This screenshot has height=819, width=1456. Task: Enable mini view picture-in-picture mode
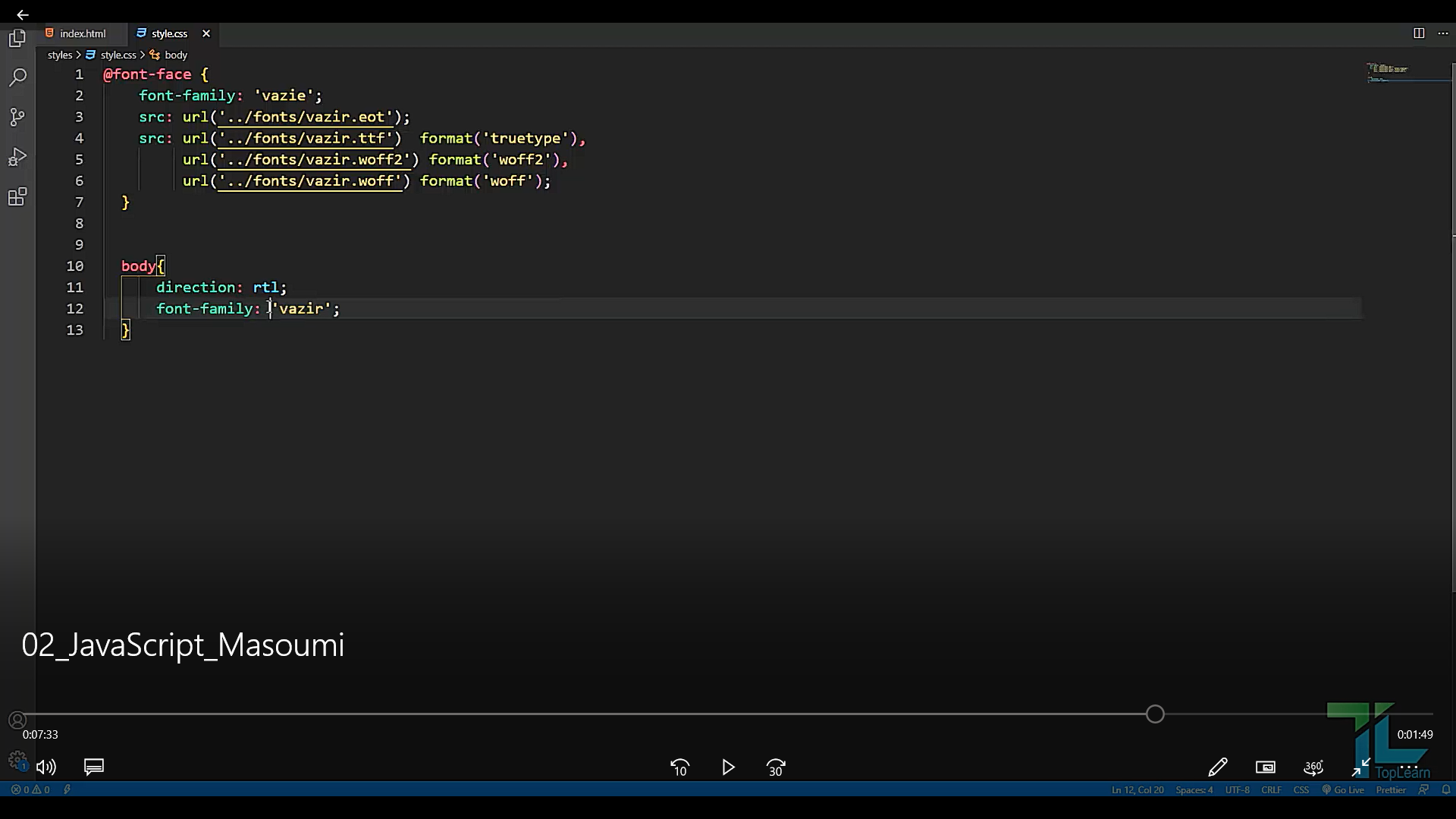click(x=1266, y=767)
